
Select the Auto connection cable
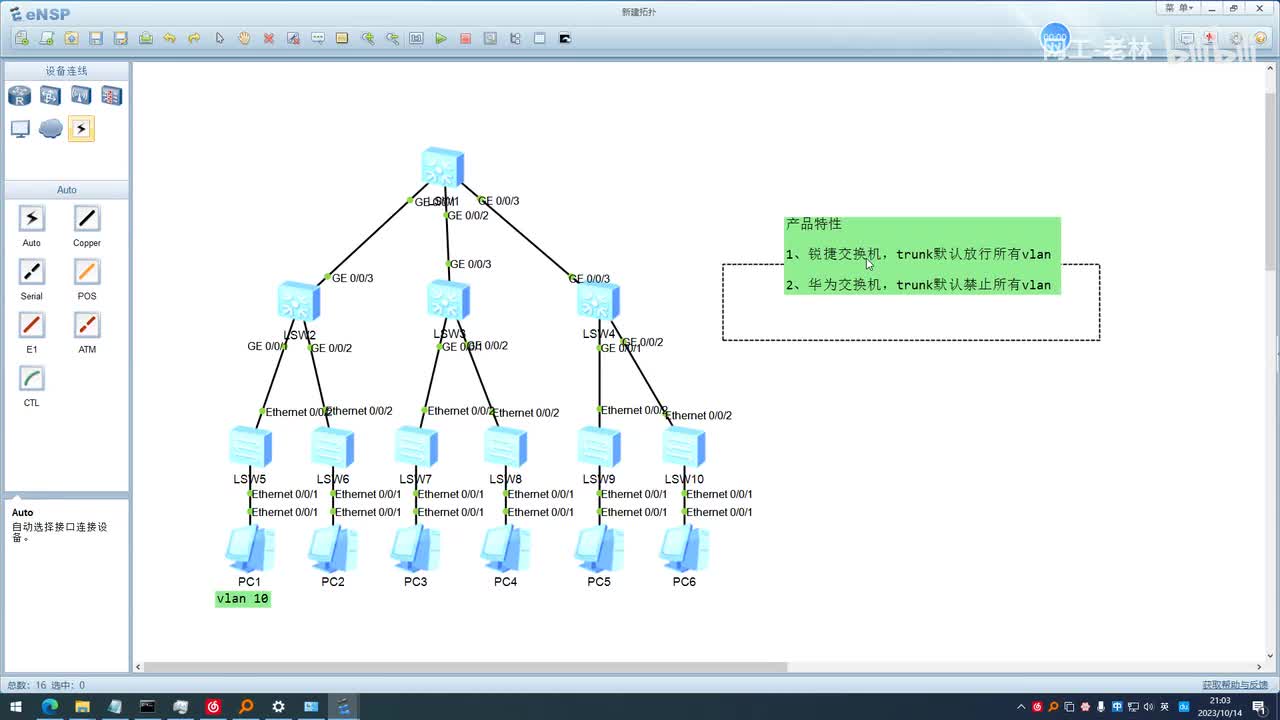coord(32,219)
